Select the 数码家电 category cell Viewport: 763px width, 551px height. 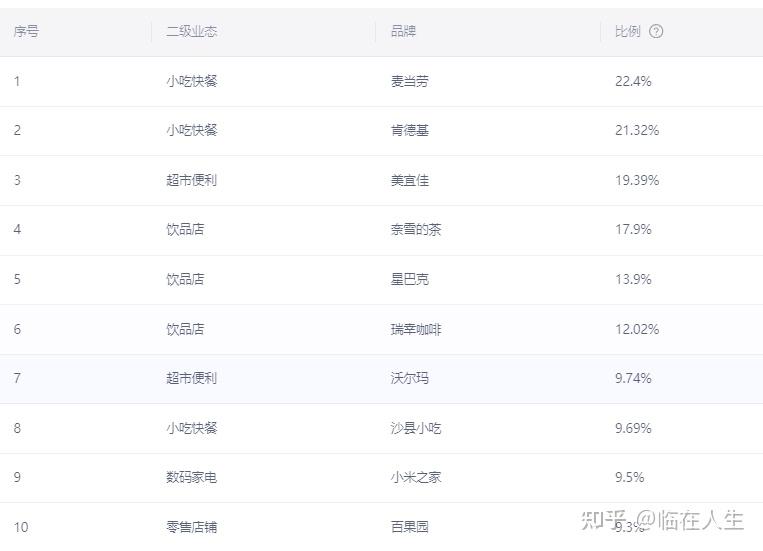(192, 477)
